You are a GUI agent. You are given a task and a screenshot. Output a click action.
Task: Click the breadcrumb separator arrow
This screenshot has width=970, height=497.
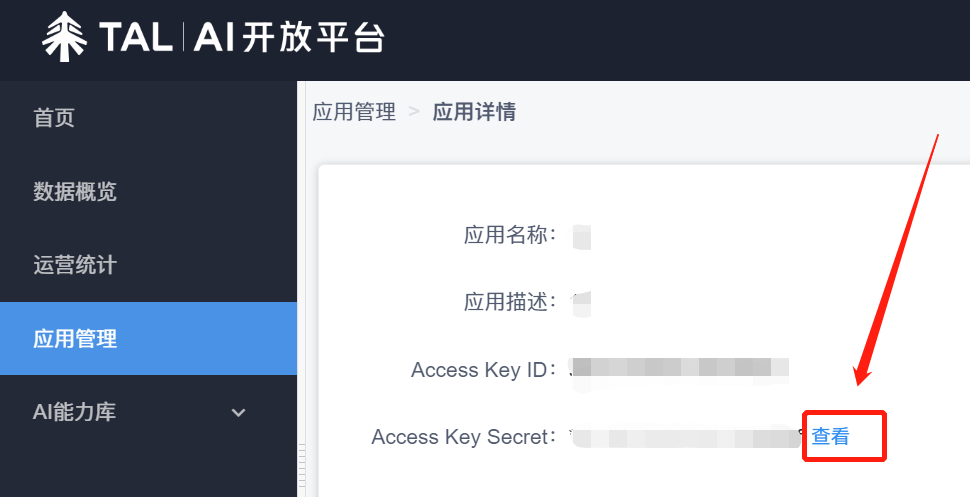tap(414, 112)
